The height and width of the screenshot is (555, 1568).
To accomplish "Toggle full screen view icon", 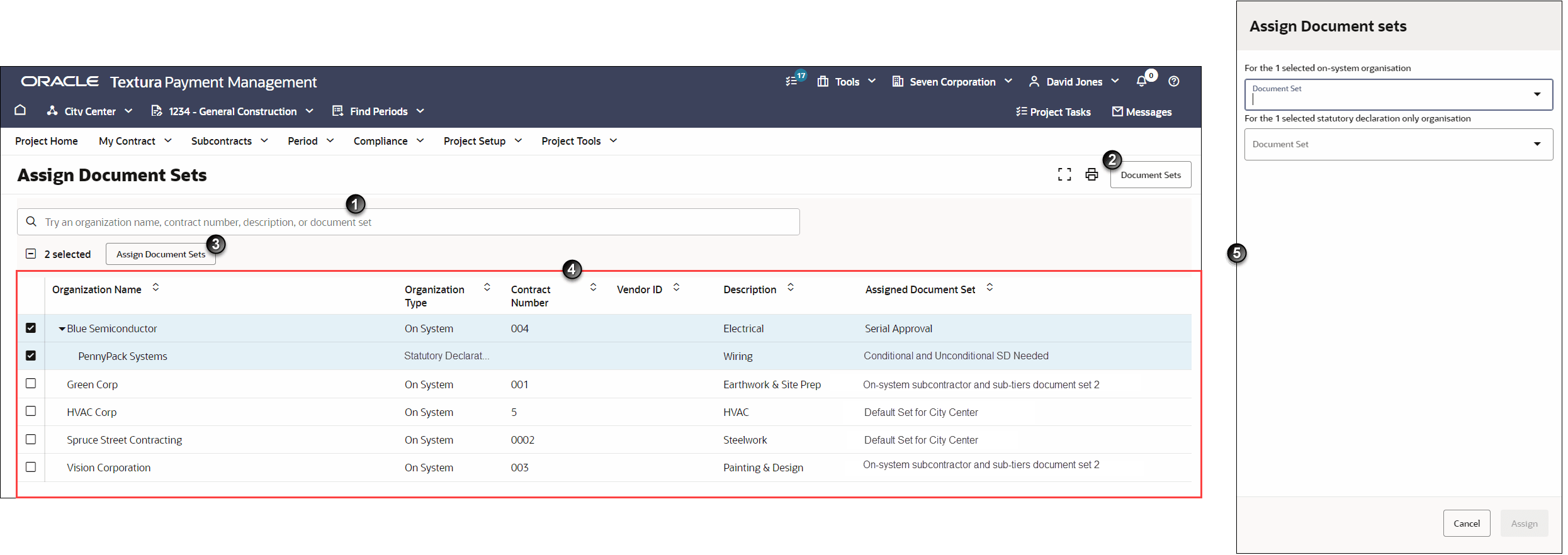I will [x=1064, y=174].
